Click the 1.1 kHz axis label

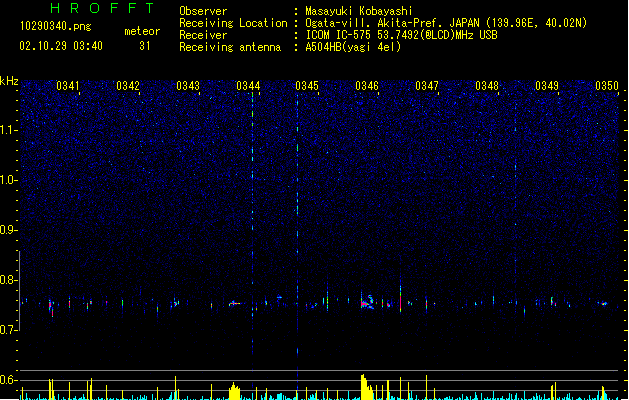9,130
